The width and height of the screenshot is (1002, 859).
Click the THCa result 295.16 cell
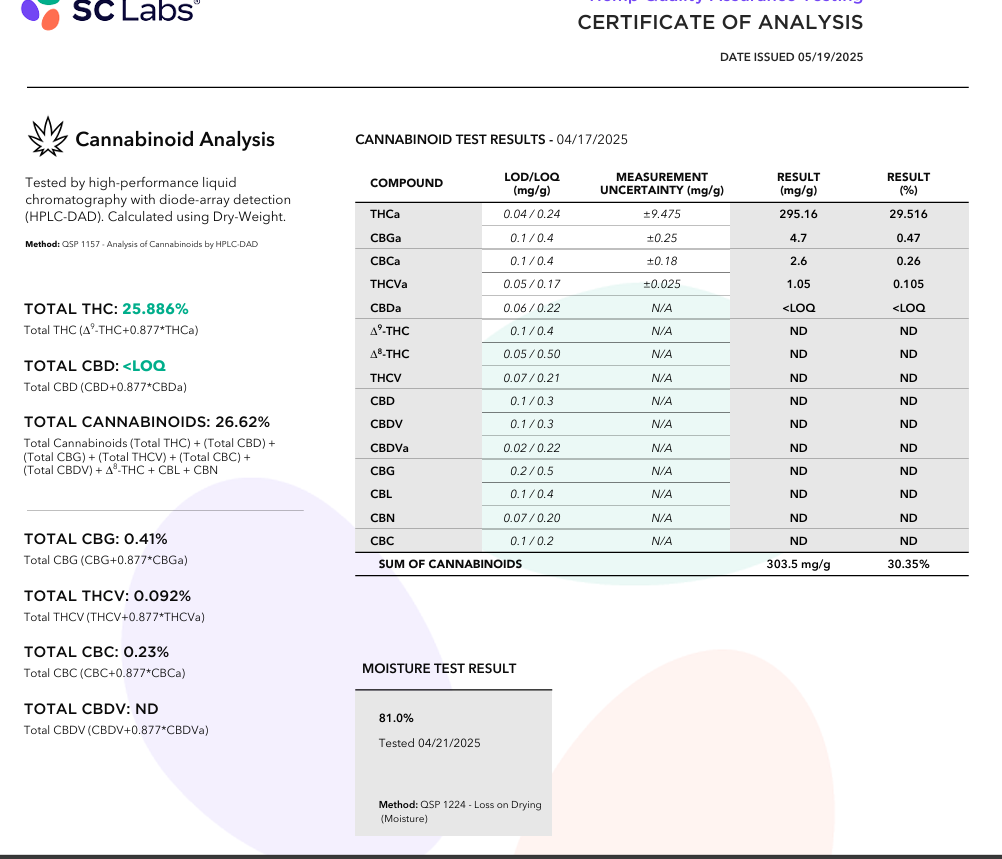[798, 214]
